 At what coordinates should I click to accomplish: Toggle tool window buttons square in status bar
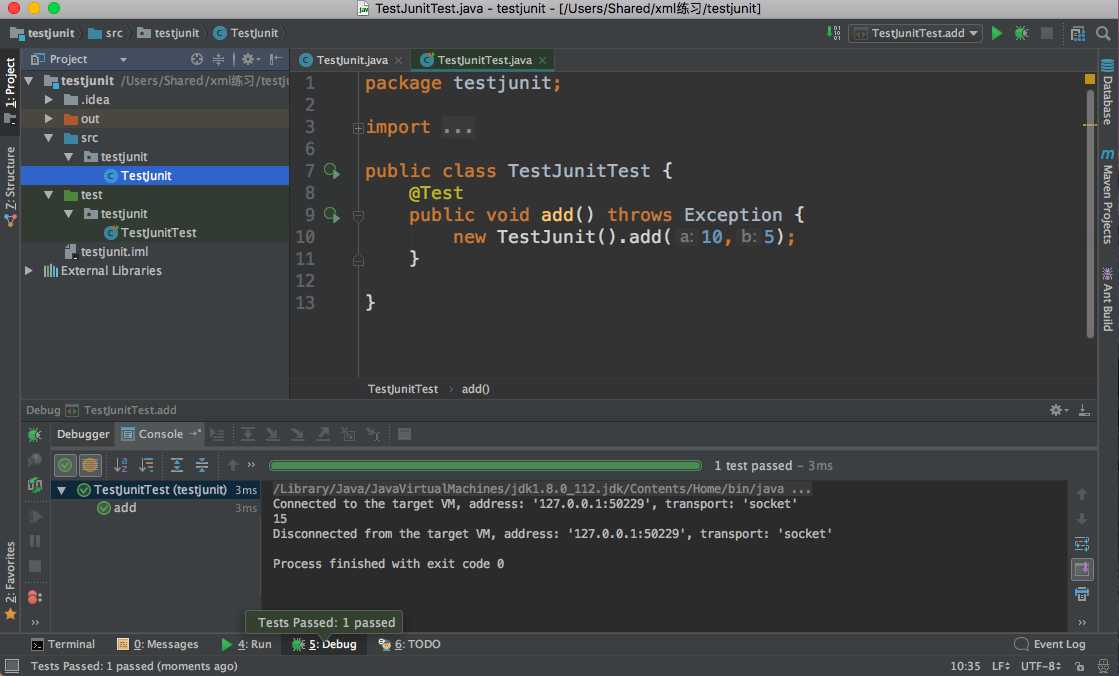(x=11, y=666)
